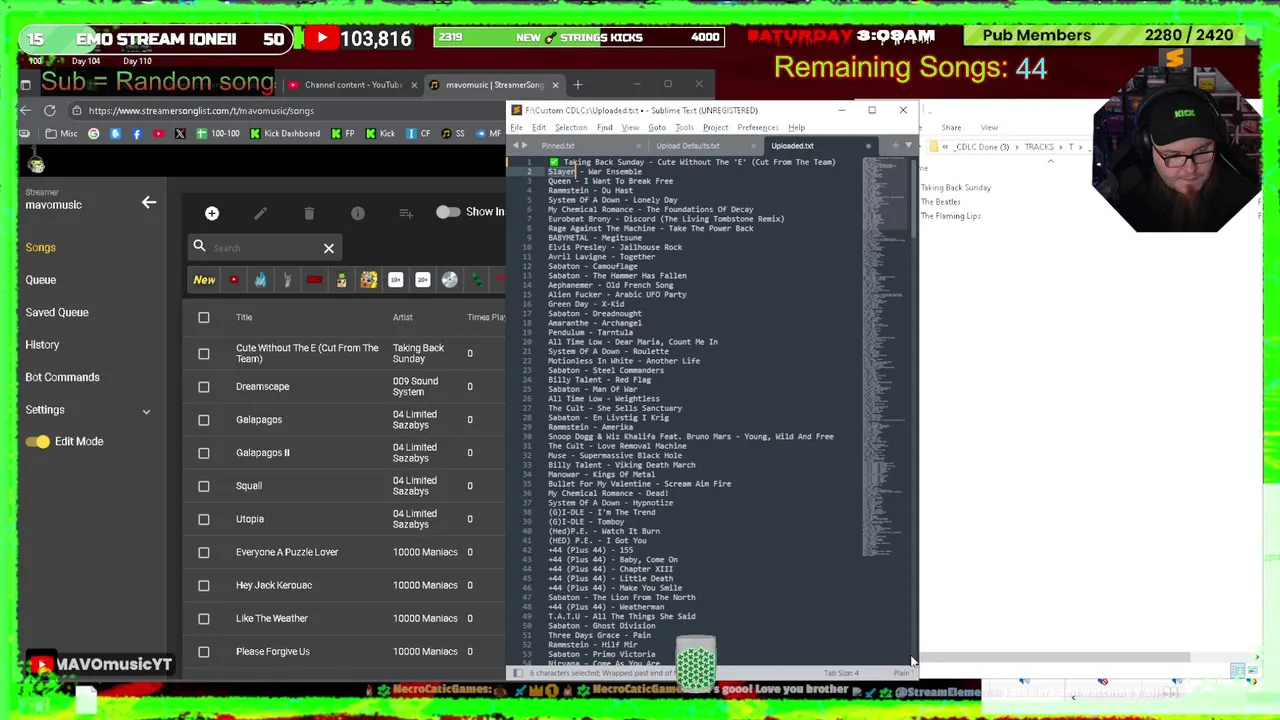Open the X (Twitter) bookmark icon
Screen dimensions: 1280x720
[180, 134]
